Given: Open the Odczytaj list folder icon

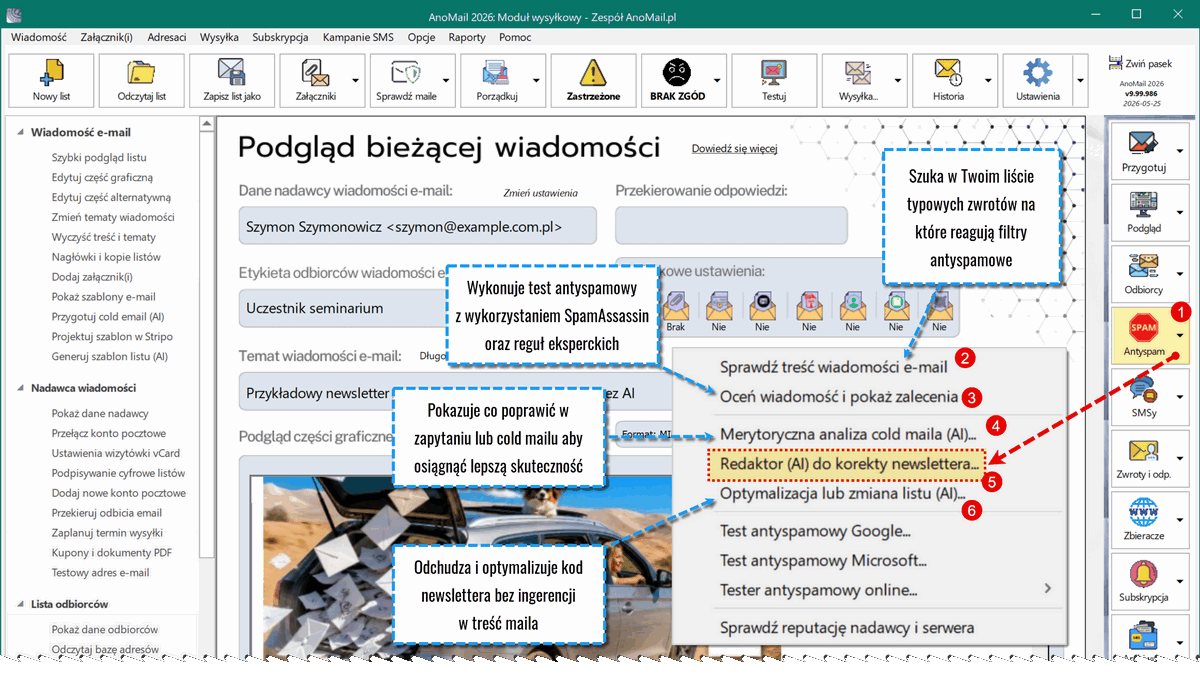Looking at the screenshot, I should (x=141, y=72).
